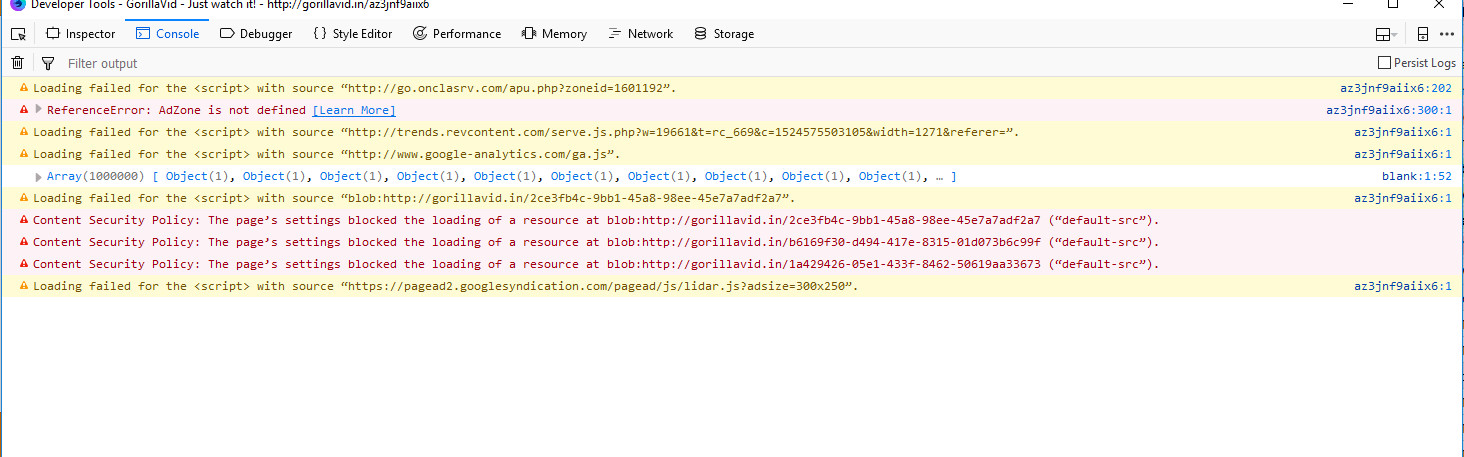Click warning icon on revcontent.com row
1464x457 pixels.
(x=24, y=132)
